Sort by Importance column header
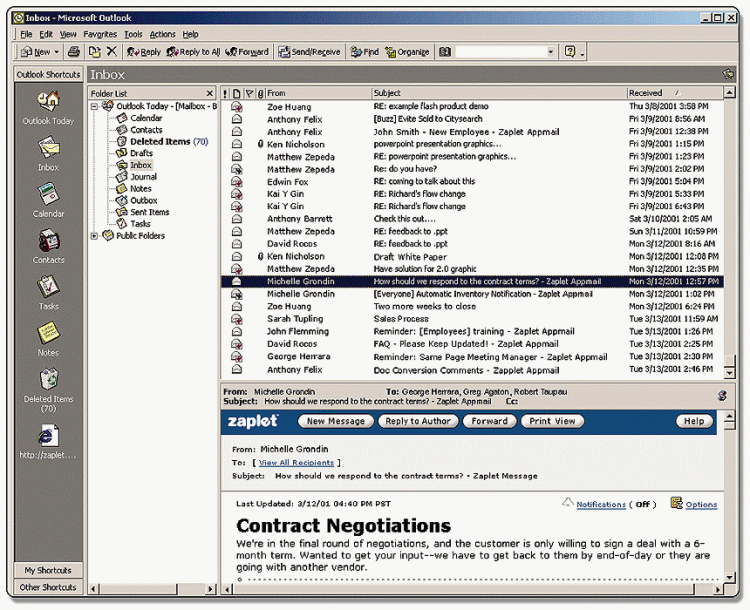 (x=225, y=93)
